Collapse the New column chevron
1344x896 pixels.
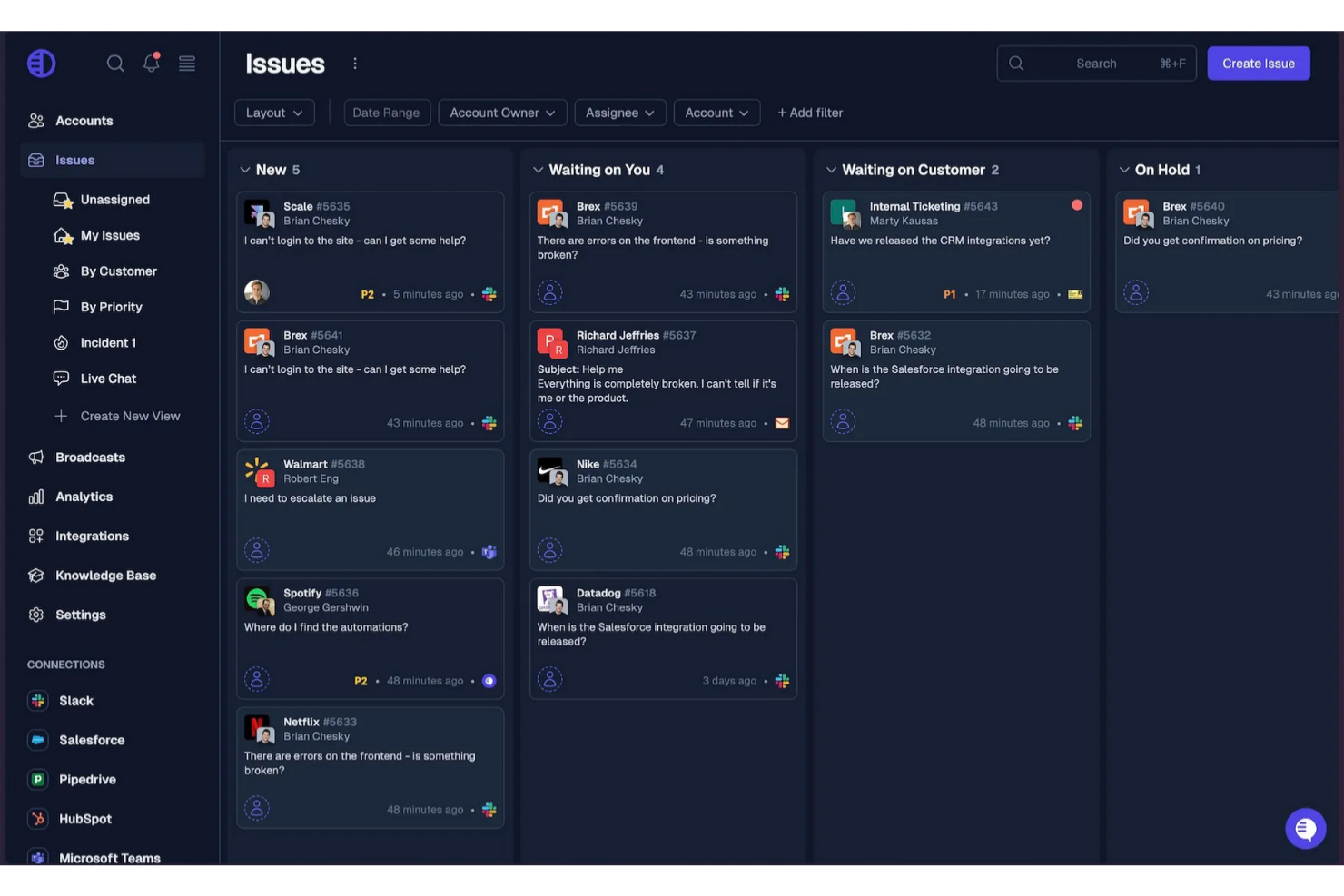245,170
